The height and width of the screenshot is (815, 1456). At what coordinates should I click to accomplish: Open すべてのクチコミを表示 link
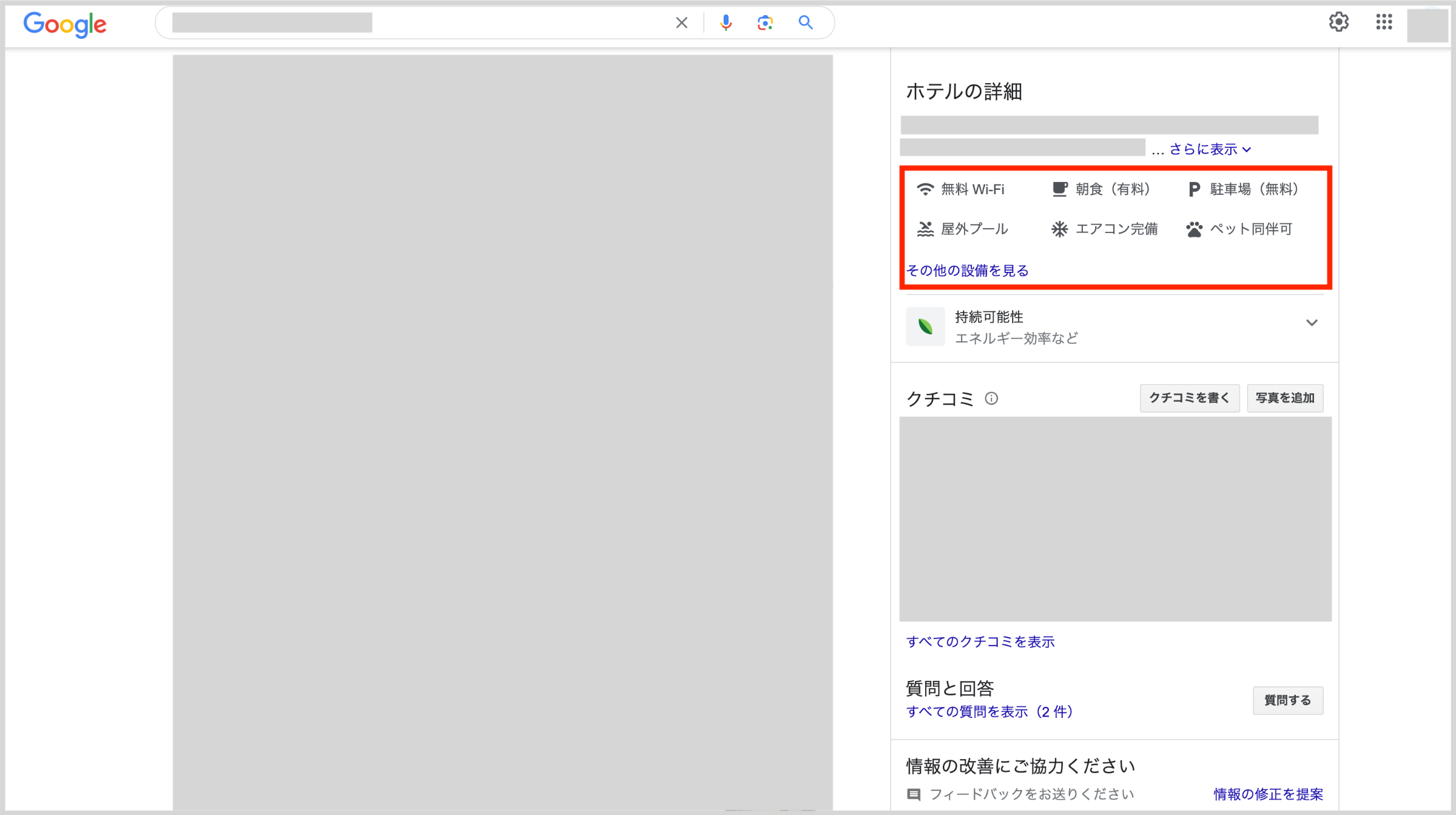click(x=980, y=642)
